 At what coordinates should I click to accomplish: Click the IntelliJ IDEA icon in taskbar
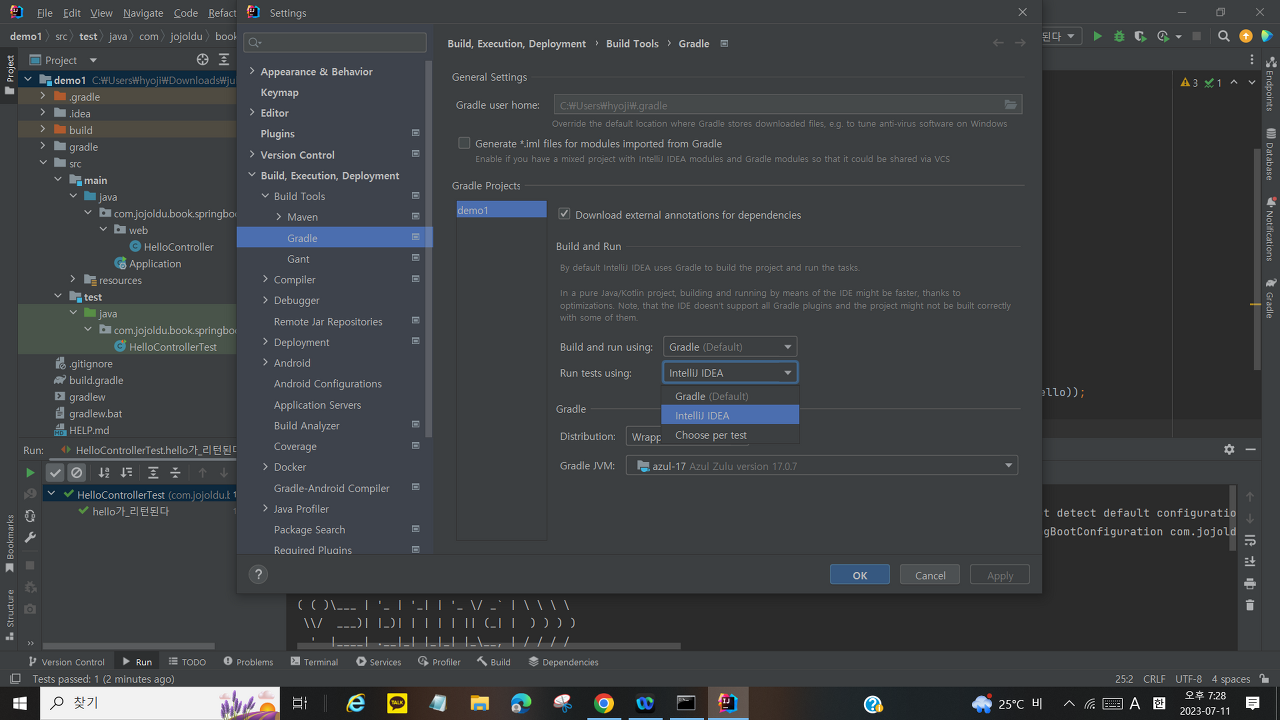(727, 703)
